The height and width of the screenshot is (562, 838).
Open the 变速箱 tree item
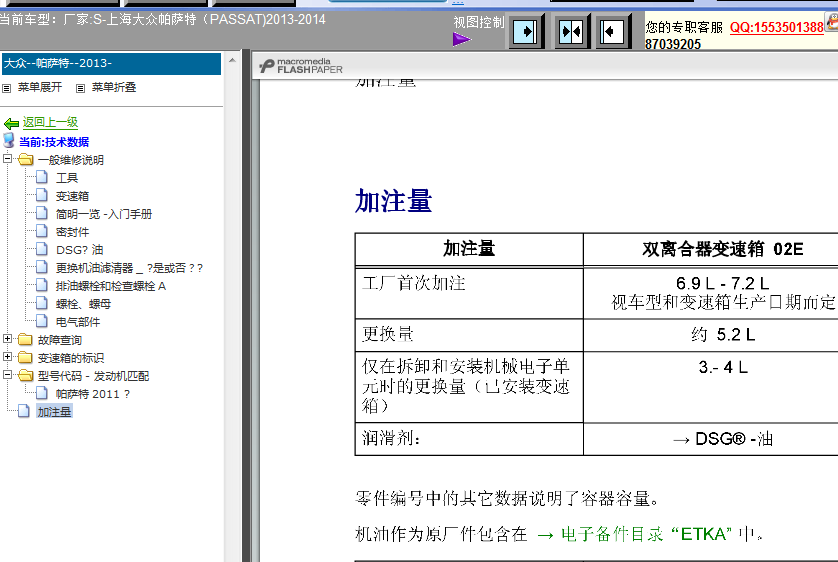point(72,196)
